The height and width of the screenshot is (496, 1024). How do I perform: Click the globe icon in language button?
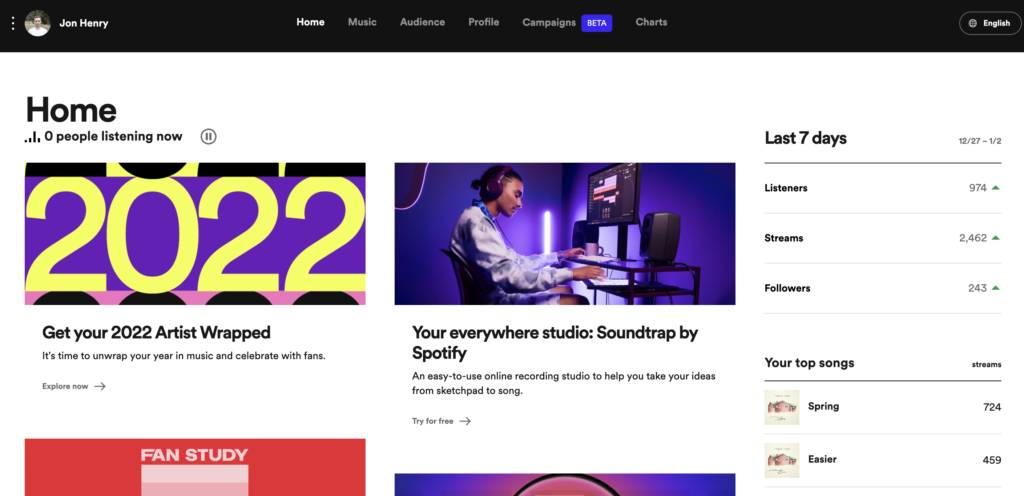pos(973,23)
